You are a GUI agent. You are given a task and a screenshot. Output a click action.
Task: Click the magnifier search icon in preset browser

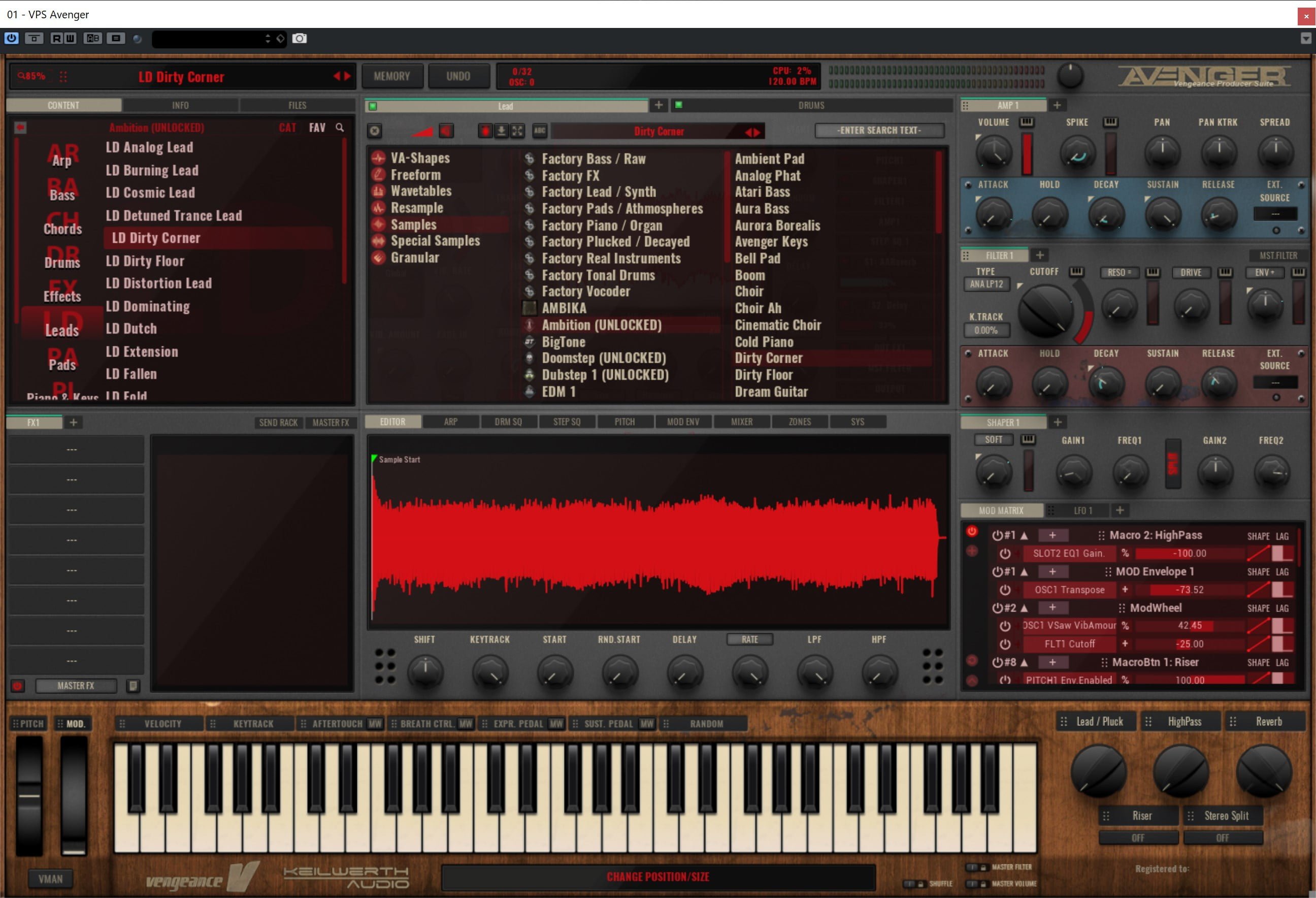339,127
